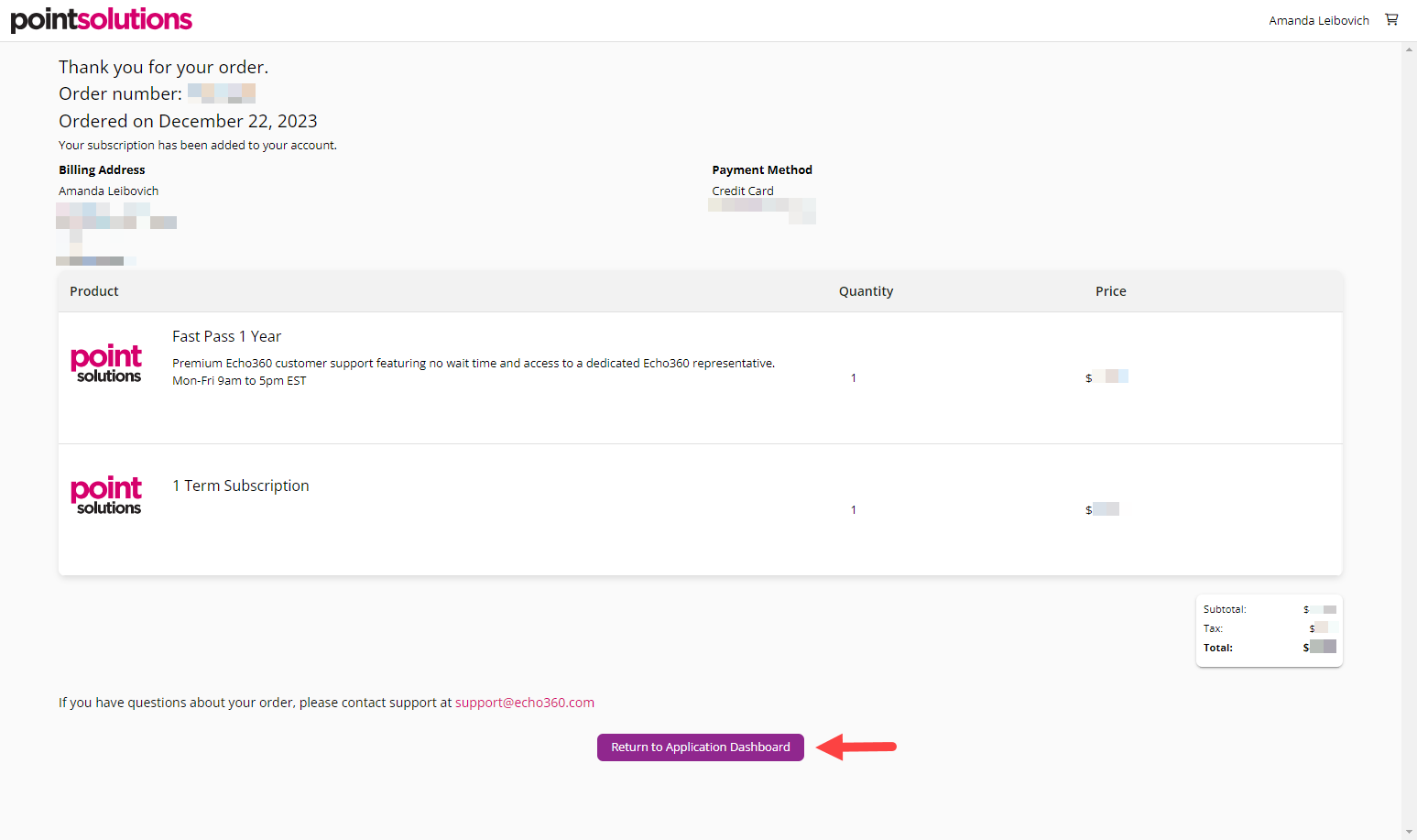Click the 'Mon-Fri 9am to 5pm EST' text
The height and width of the screenshot is (840, 1417).
tap(239, 381)
